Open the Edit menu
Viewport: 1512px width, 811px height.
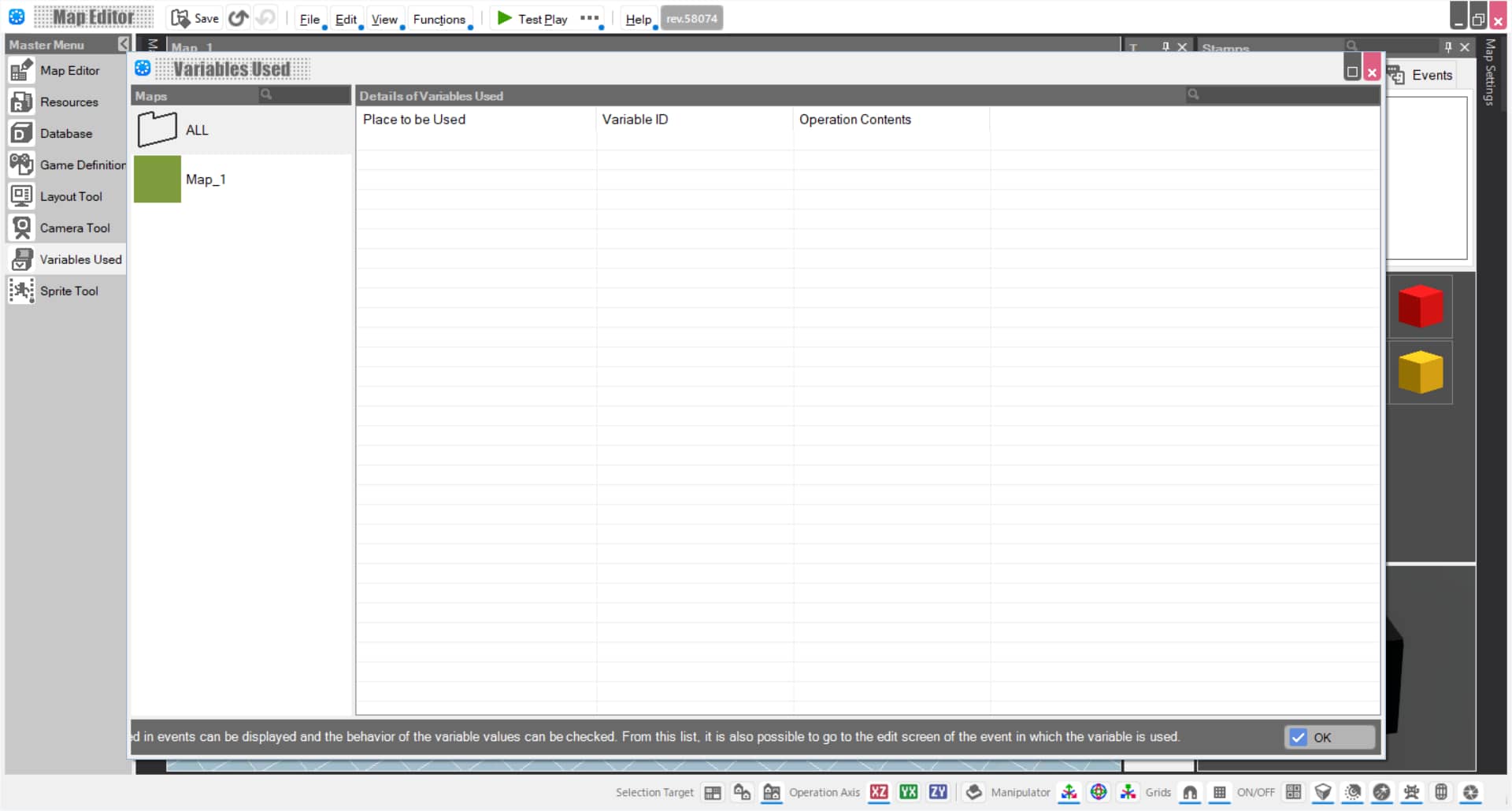click(346, 19)
